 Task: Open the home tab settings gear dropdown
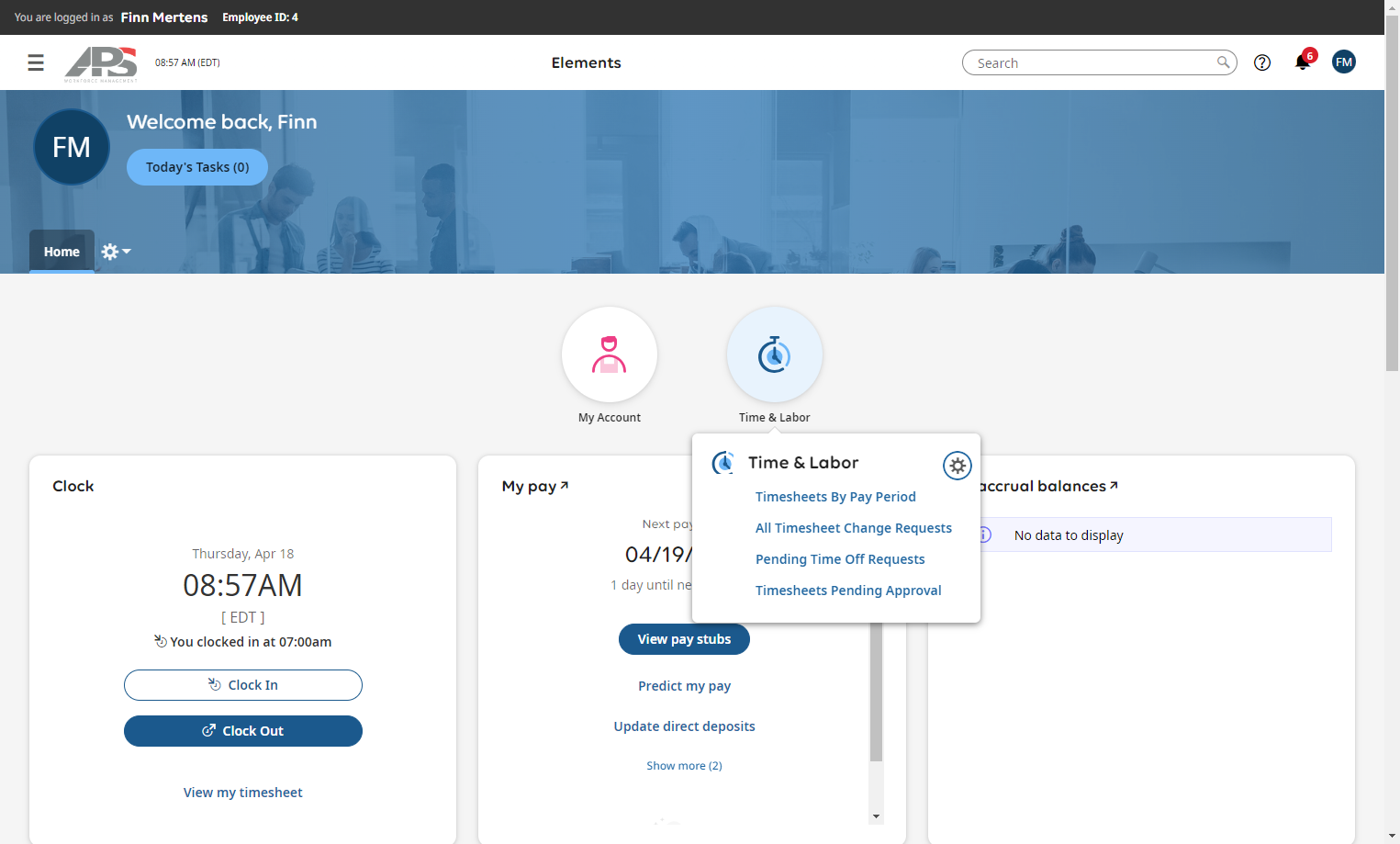coord(116,252)
